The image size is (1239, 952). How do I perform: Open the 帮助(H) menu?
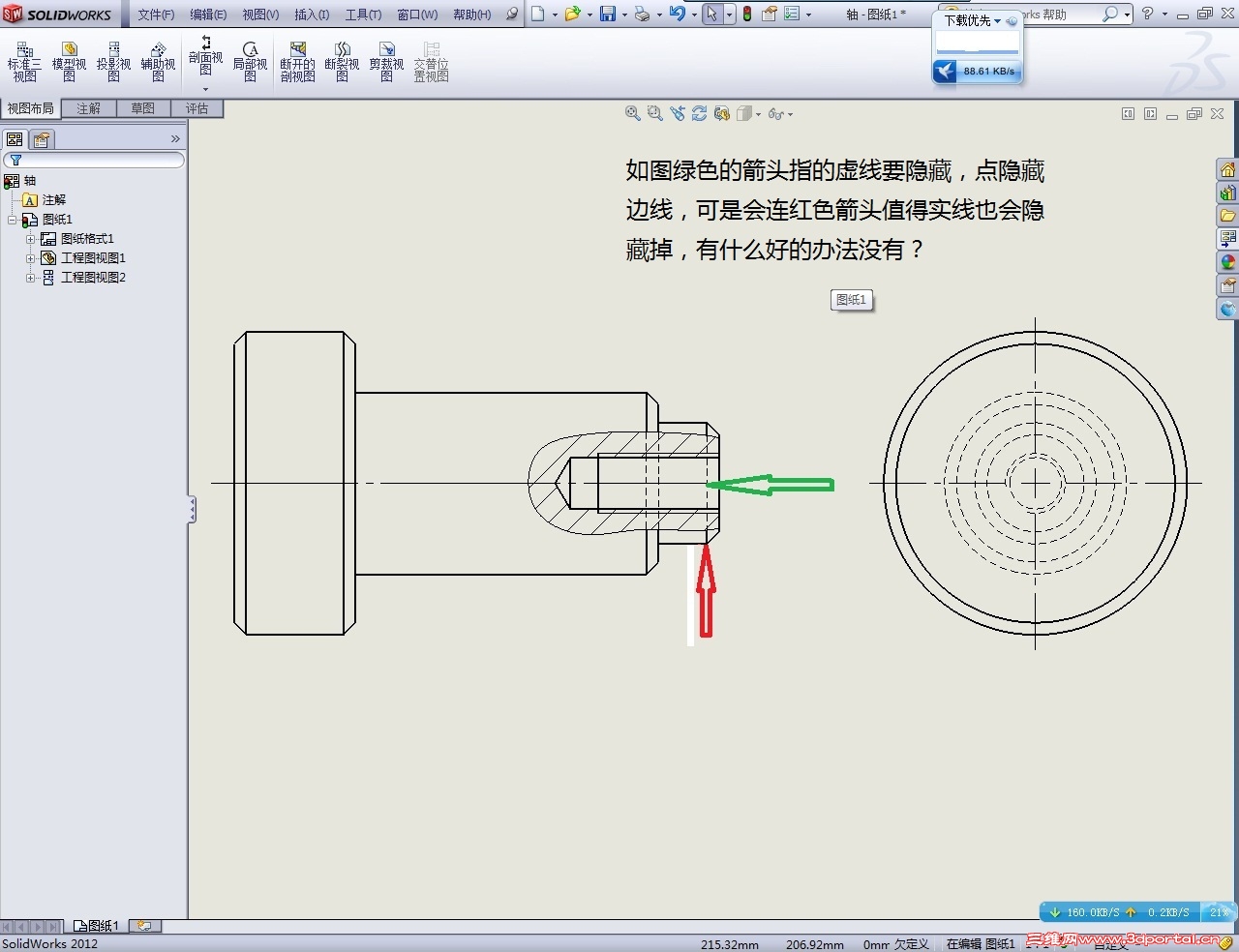tap(472, 15)
